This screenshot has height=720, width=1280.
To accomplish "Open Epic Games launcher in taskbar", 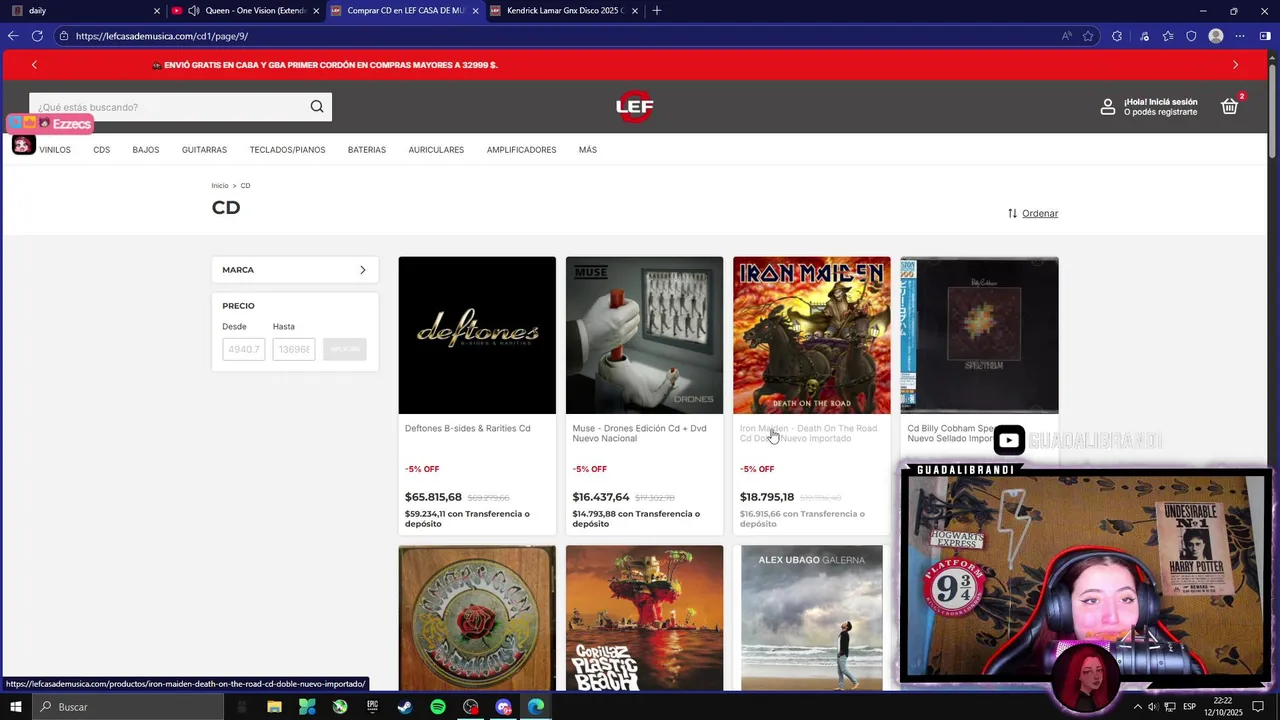I will pos(372,707).
